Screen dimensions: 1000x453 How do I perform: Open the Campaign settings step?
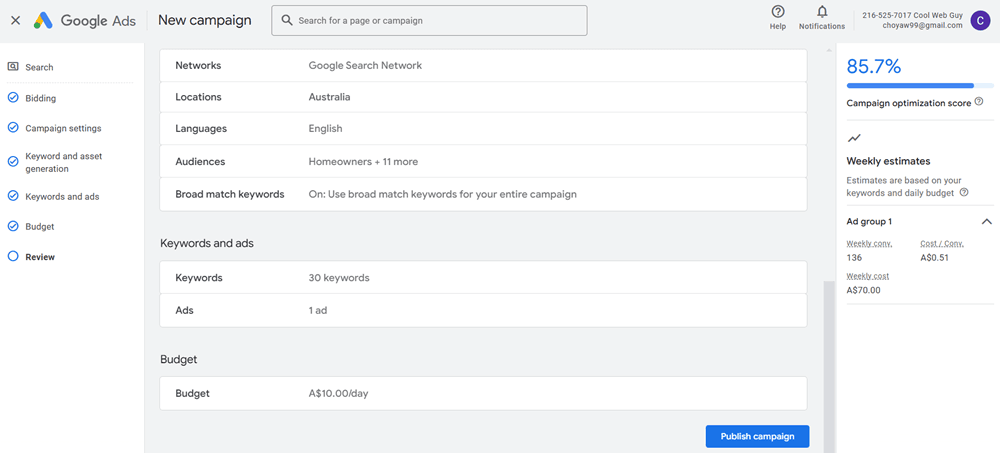coord(62,128)
